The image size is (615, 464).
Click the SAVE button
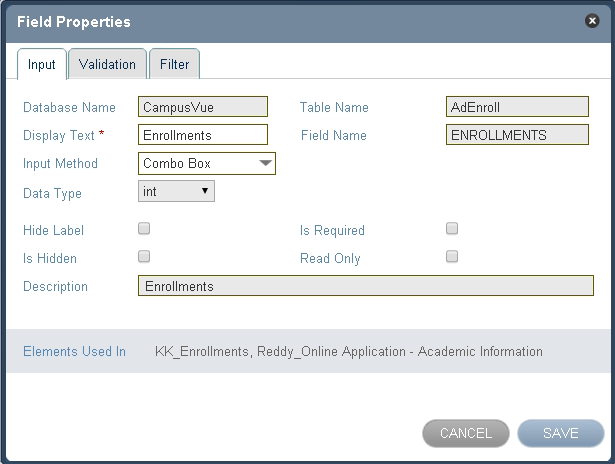[x=560, y=433]
